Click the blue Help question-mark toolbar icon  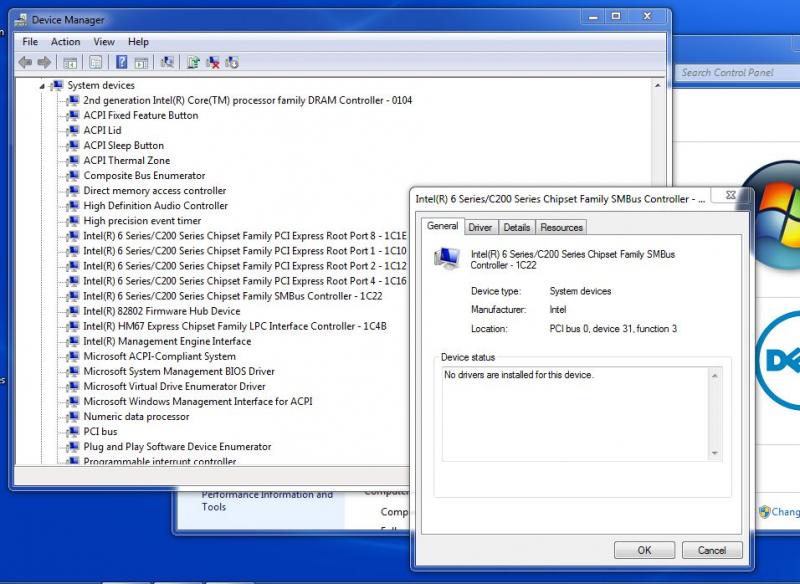coord(121,62)
